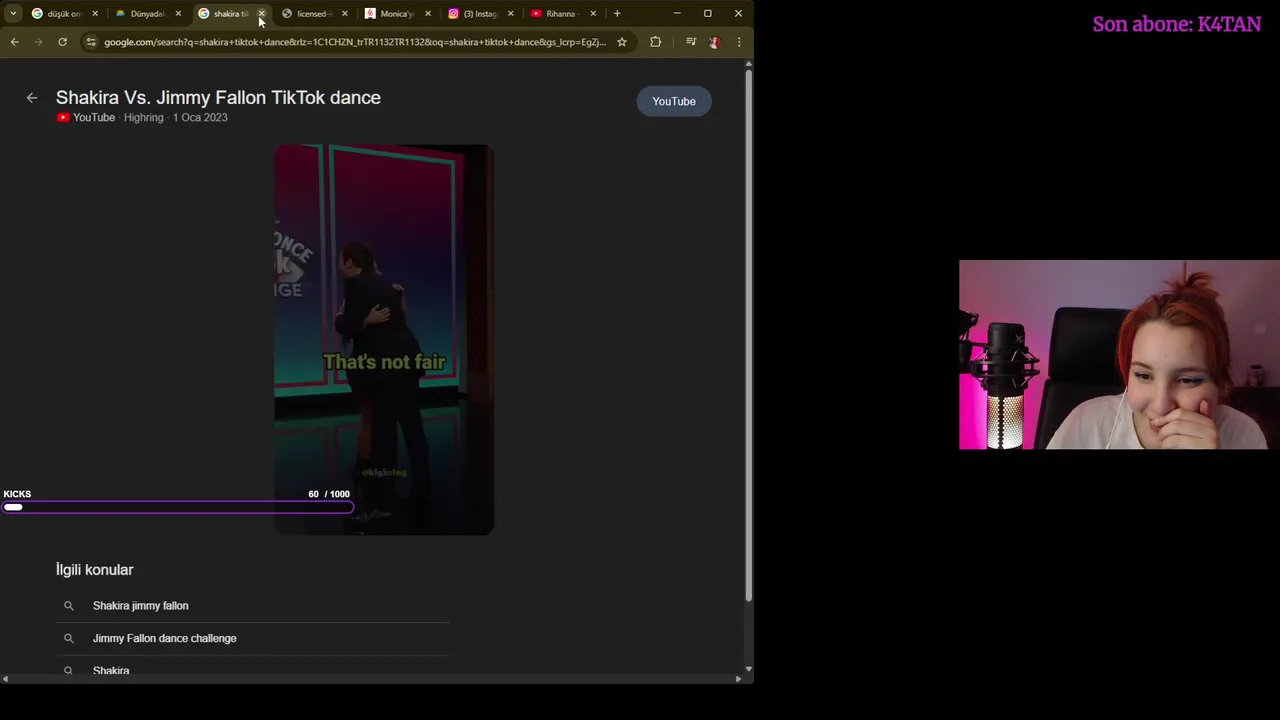Close the 'licensed' tab
Screen dimensions: 1280x720
click(x=344, y=14)
